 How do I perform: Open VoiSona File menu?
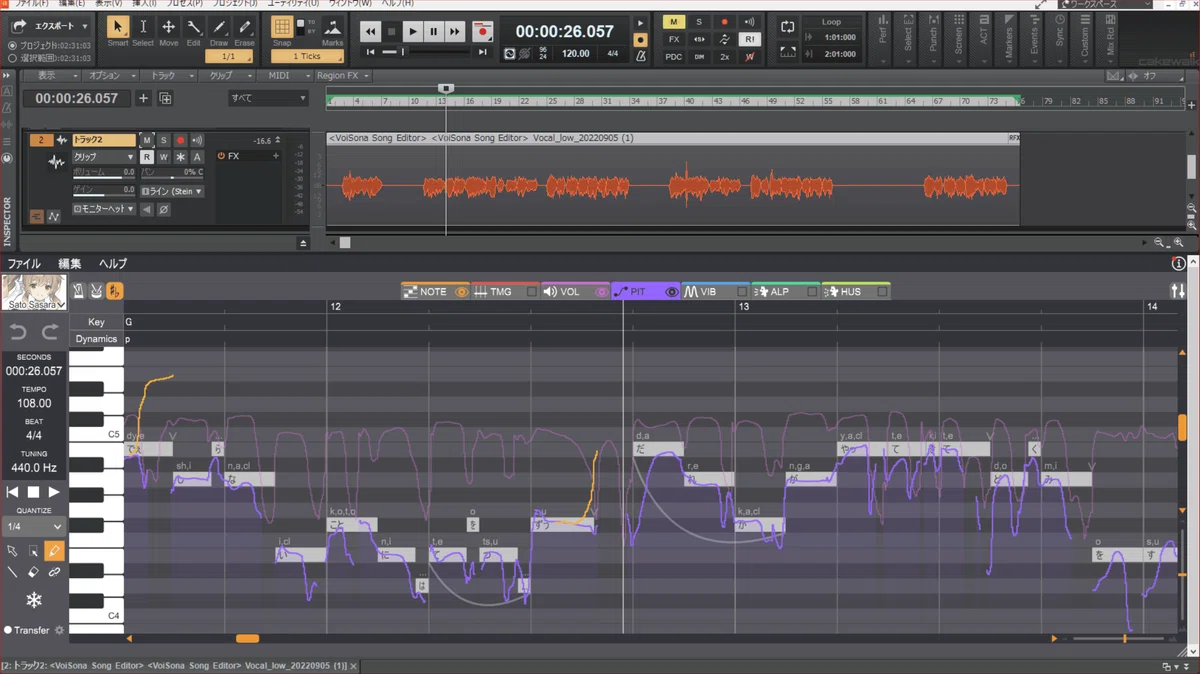(x=24, y=264)
